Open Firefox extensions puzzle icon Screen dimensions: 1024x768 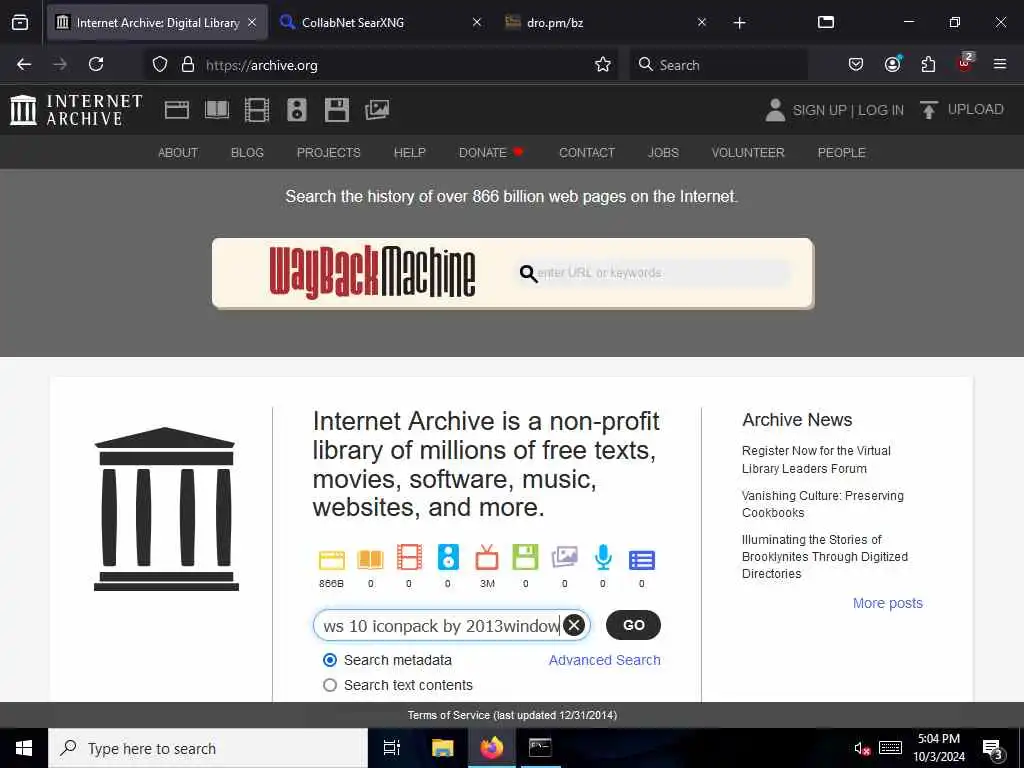click(x=928, y=64)
